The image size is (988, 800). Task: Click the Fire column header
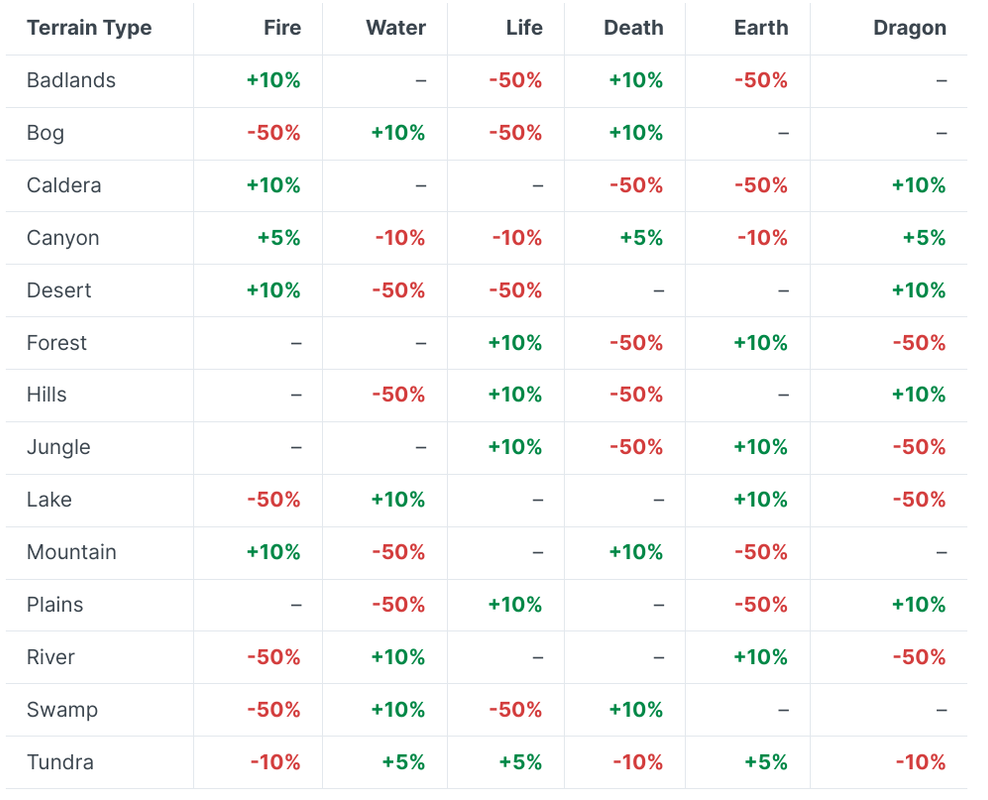[x=282, y=28]
